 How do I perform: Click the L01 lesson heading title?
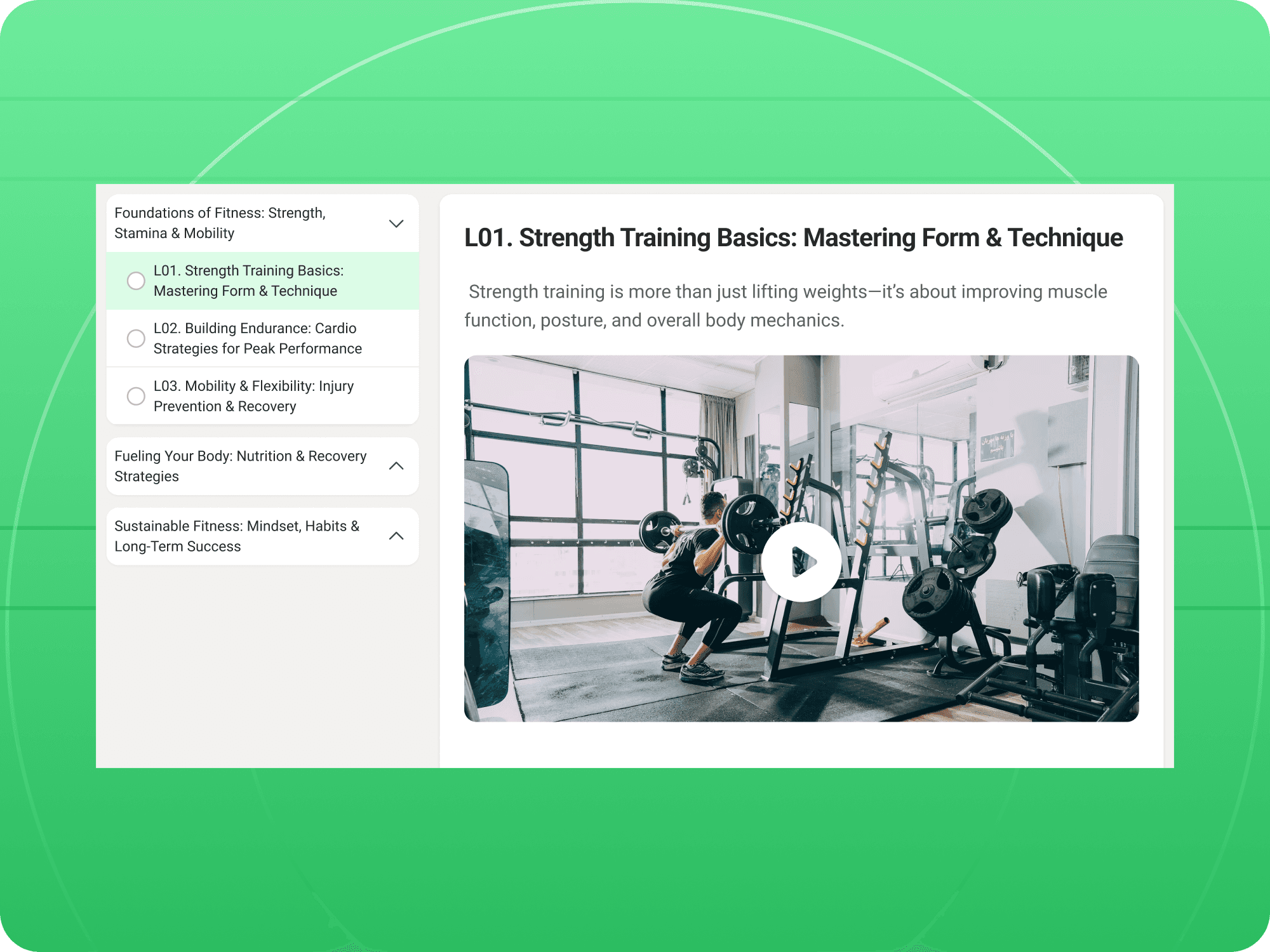(793, 238)
